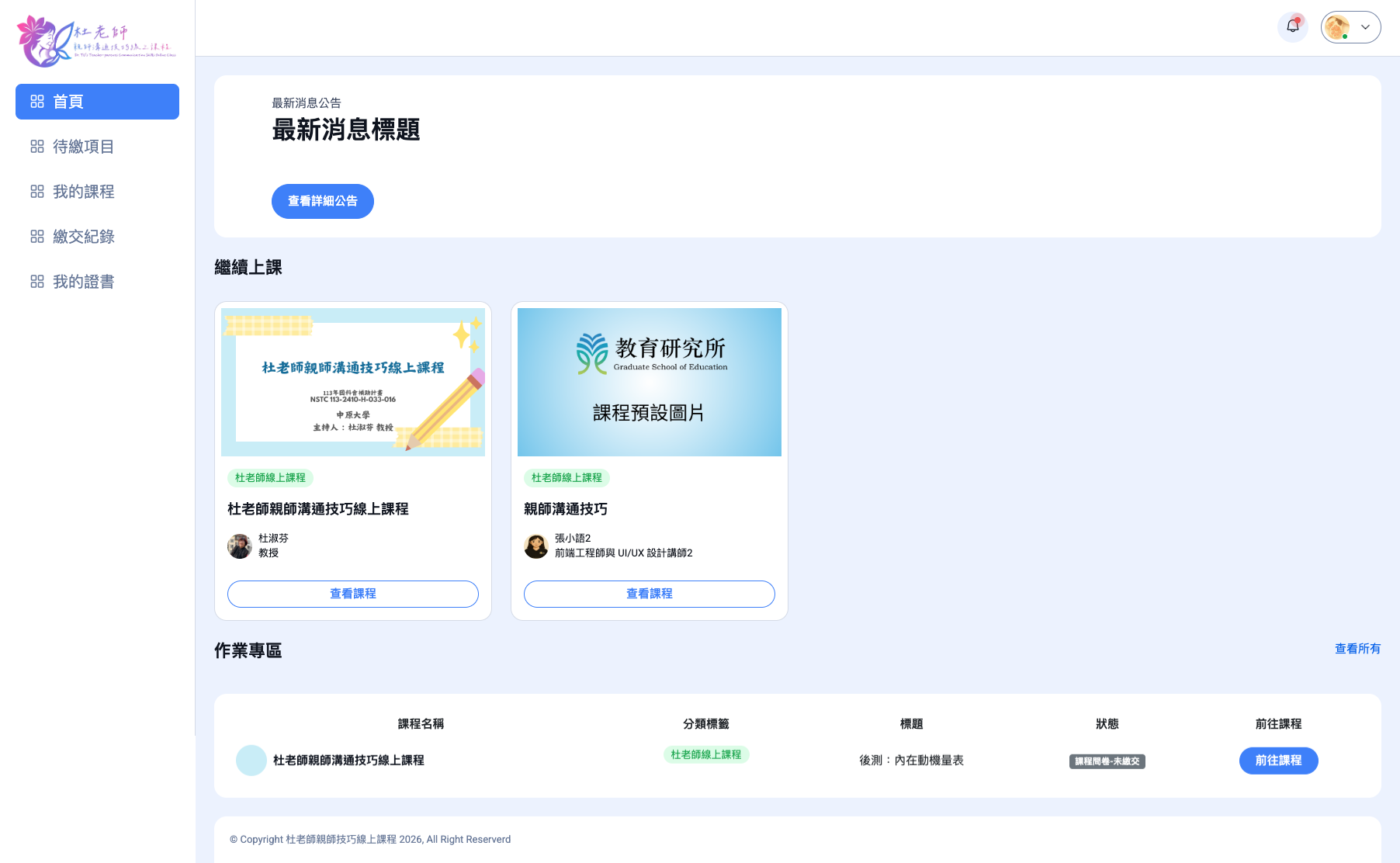The height and width of the screenshot is (863, 1400).
Task: Open the user profile dropdown menu
Action: 1350,27
